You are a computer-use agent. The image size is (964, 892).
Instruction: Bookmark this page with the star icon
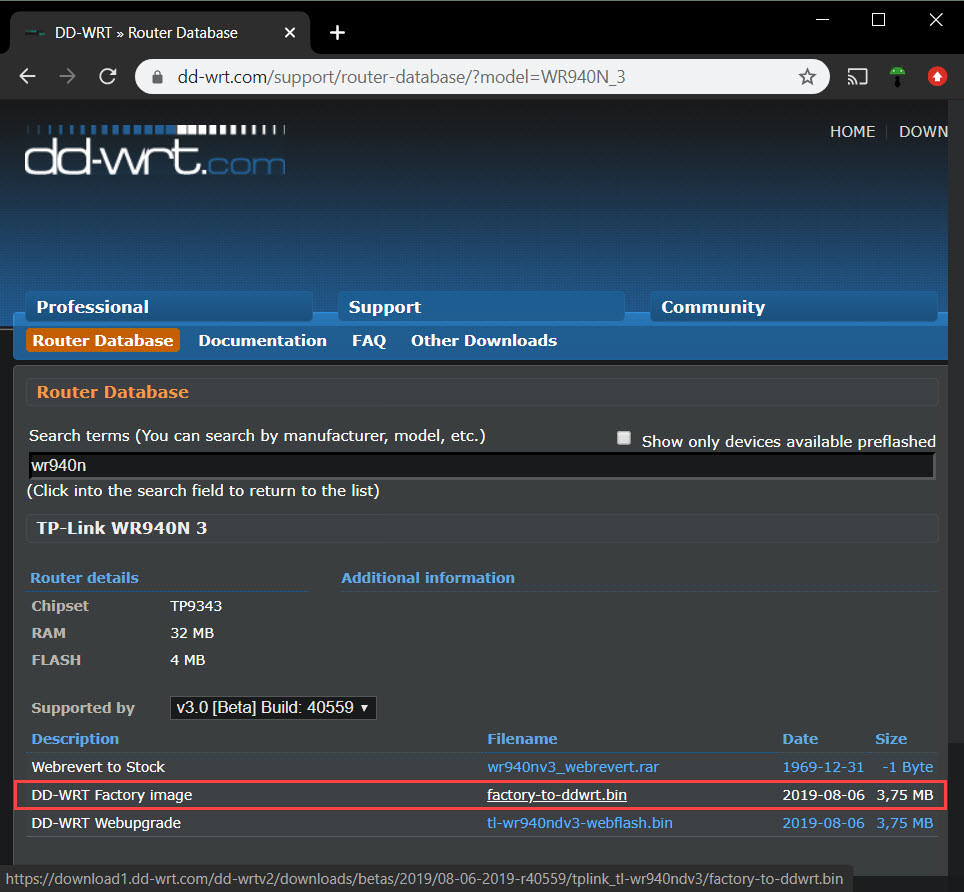point(807,77)
